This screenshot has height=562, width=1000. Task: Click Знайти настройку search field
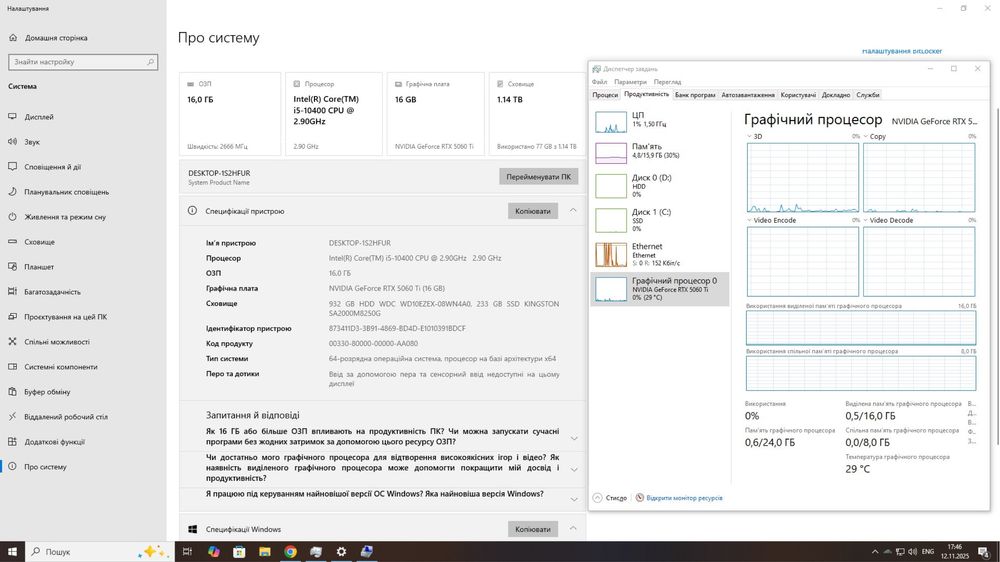pyautogui.click(x=83, y=62)
